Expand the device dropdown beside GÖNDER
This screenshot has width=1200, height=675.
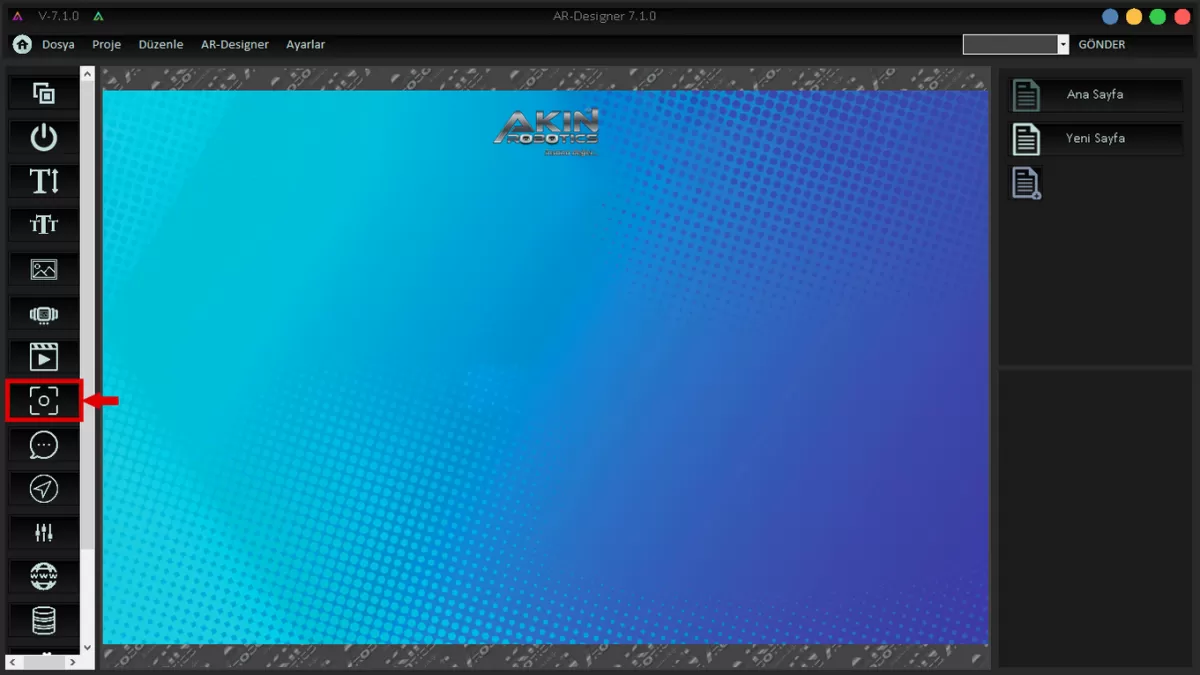pos(1063,45)
